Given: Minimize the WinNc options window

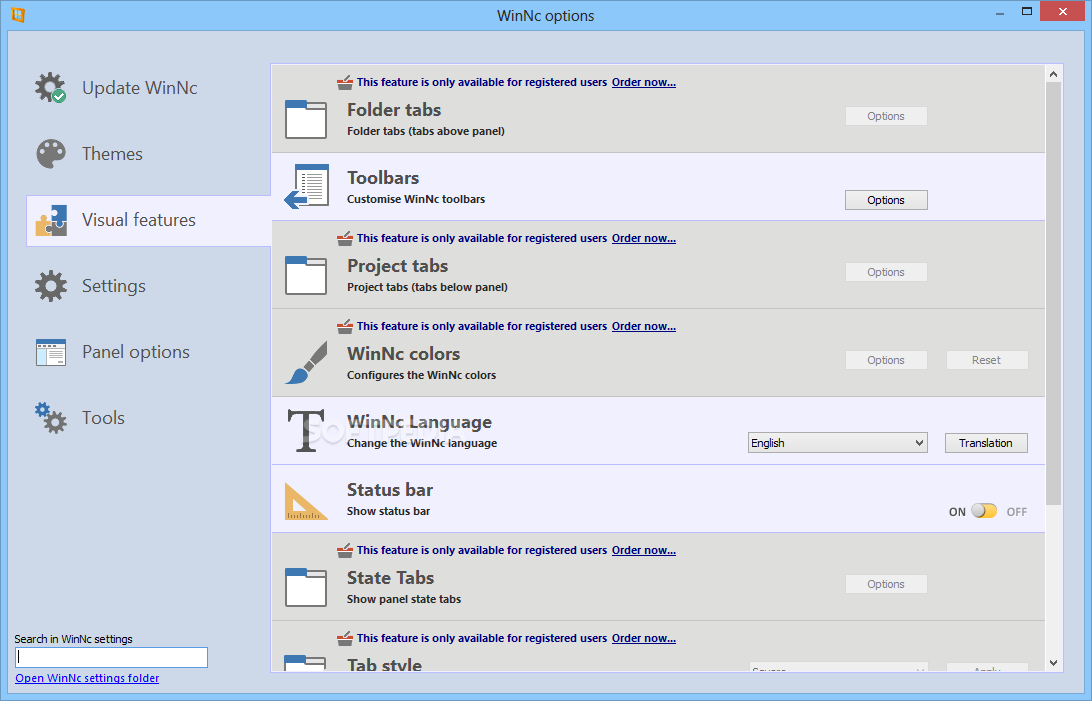Looking at the screenshot, I should click(x=999, y=13).
